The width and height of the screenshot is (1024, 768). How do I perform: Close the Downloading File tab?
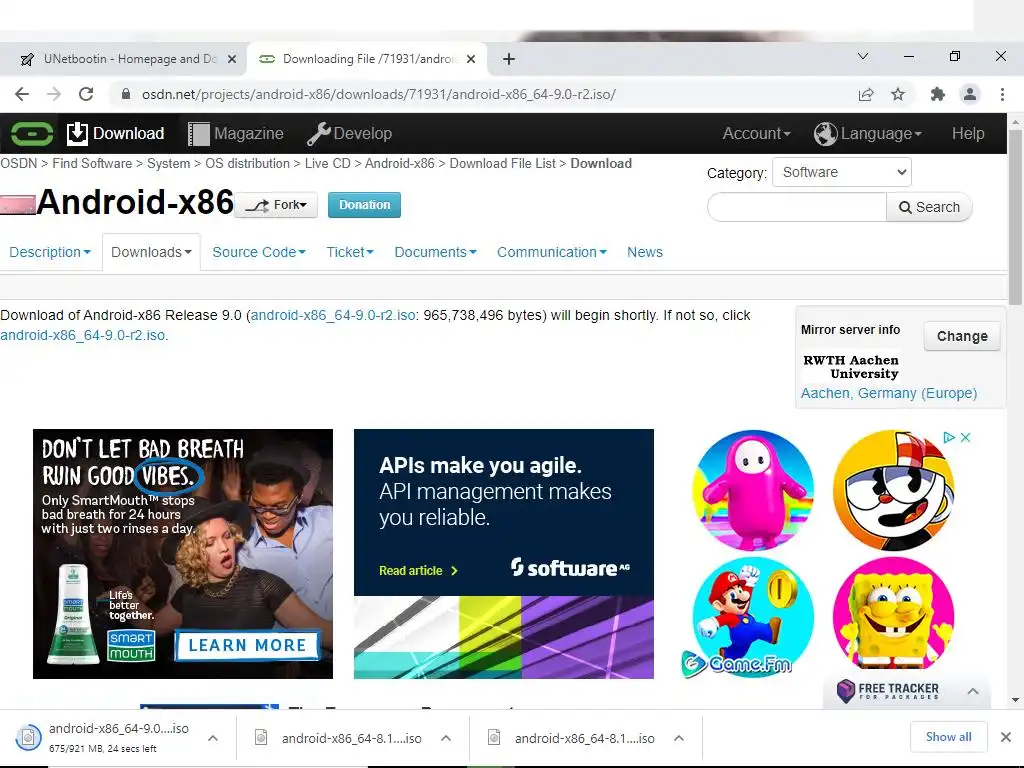coord(471,59)
